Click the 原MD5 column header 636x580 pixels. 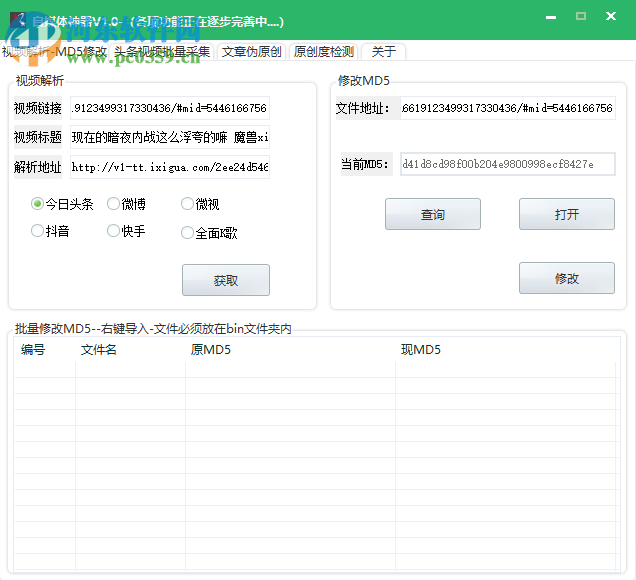coord(290,350)
